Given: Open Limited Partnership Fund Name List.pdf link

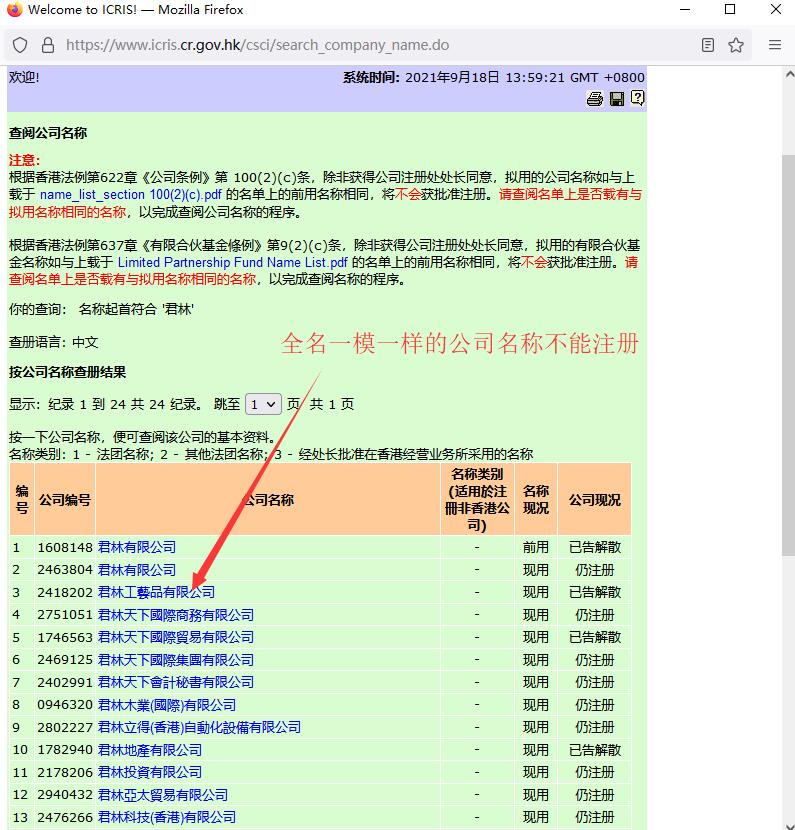Looking at the screenshot, I should click(232, 262).
